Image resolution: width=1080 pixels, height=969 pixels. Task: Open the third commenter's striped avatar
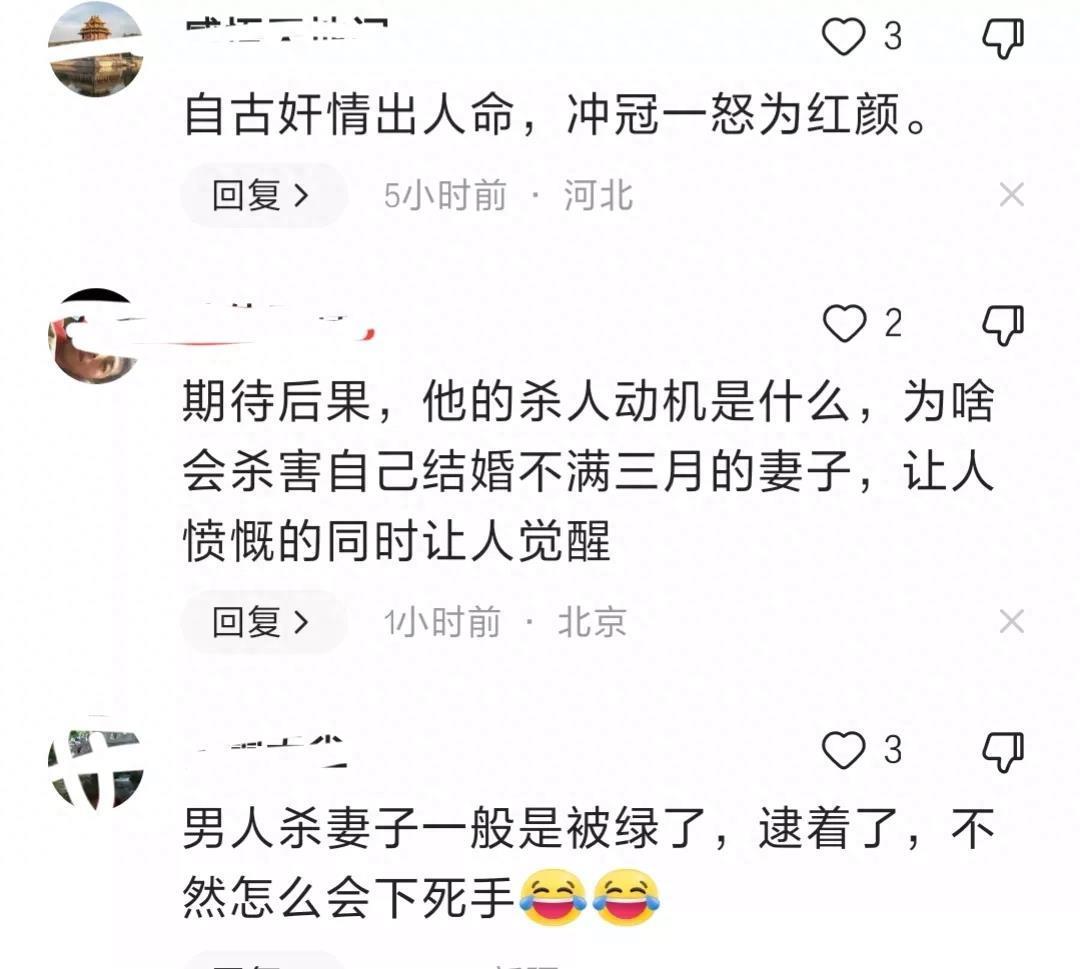[96, 763]
